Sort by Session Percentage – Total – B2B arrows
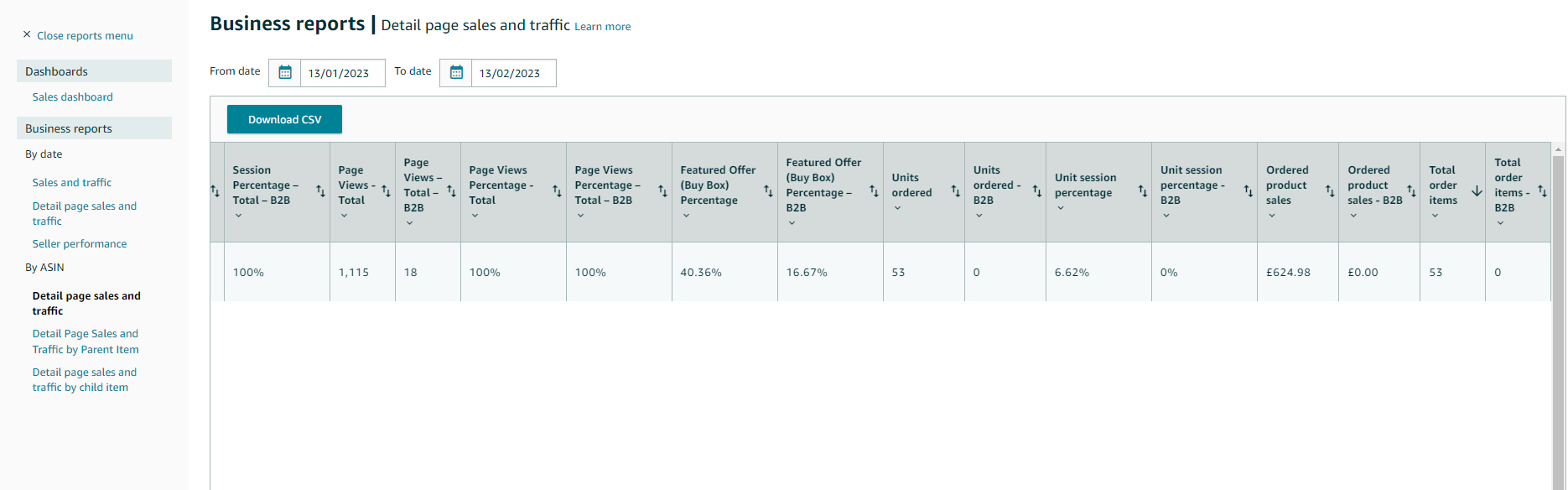The image size is (1568, 490). [x=320, y=191]
